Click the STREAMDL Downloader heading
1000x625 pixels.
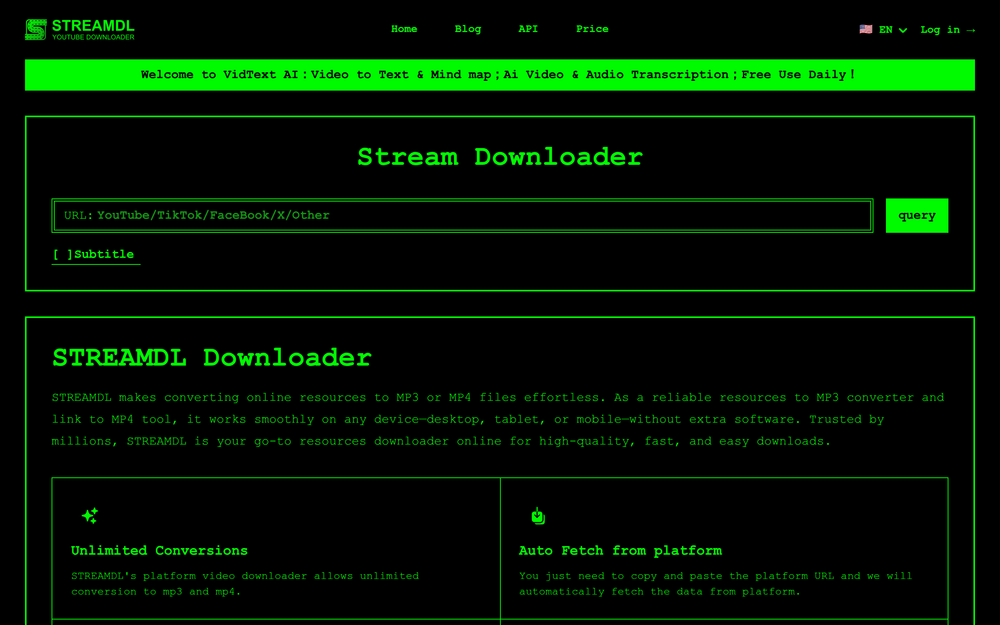(x=212, y=358)
